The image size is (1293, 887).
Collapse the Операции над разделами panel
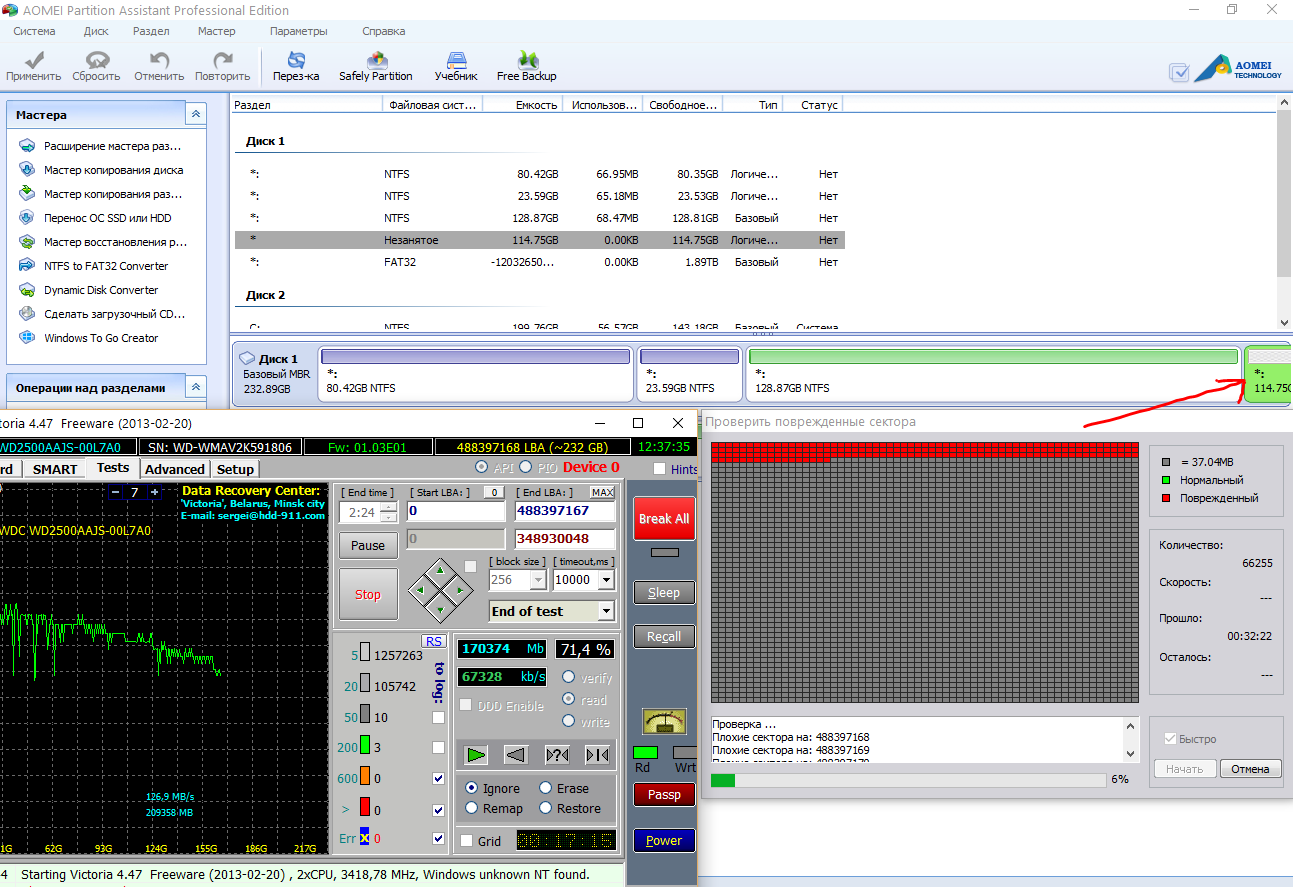(x=196, y=387)
